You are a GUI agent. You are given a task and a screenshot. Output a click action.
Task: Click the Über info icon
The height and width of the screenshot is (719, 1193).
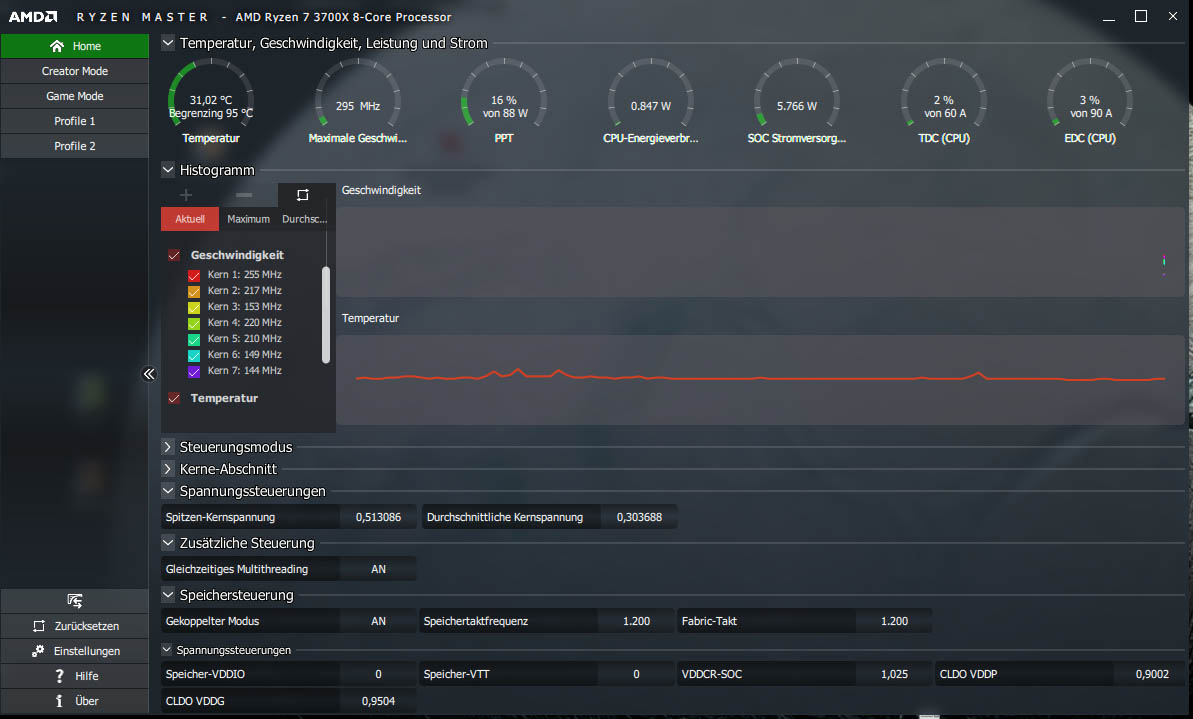59,701
